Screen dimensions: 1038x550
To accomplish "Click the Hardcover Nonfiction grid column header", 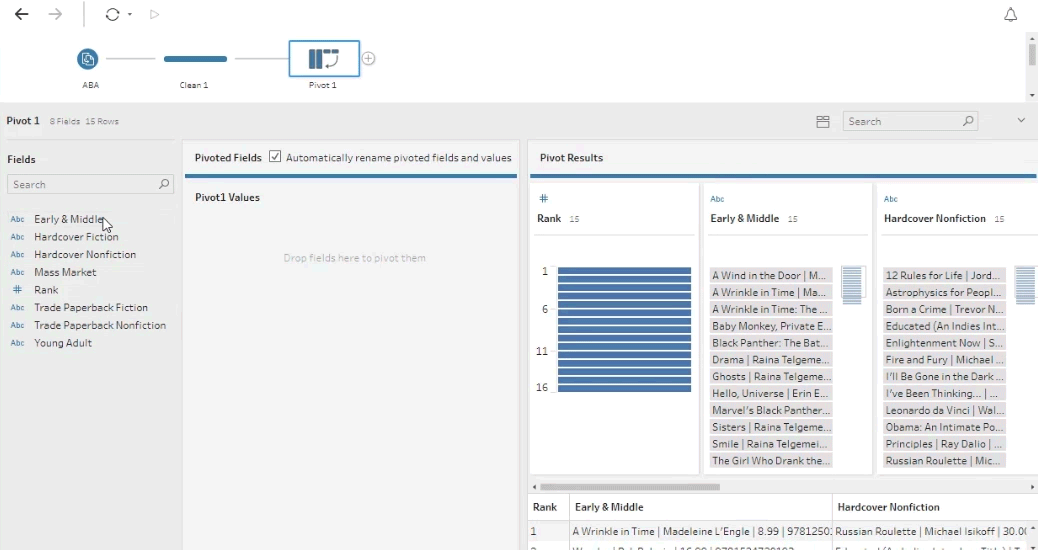I will pos(888,507).
